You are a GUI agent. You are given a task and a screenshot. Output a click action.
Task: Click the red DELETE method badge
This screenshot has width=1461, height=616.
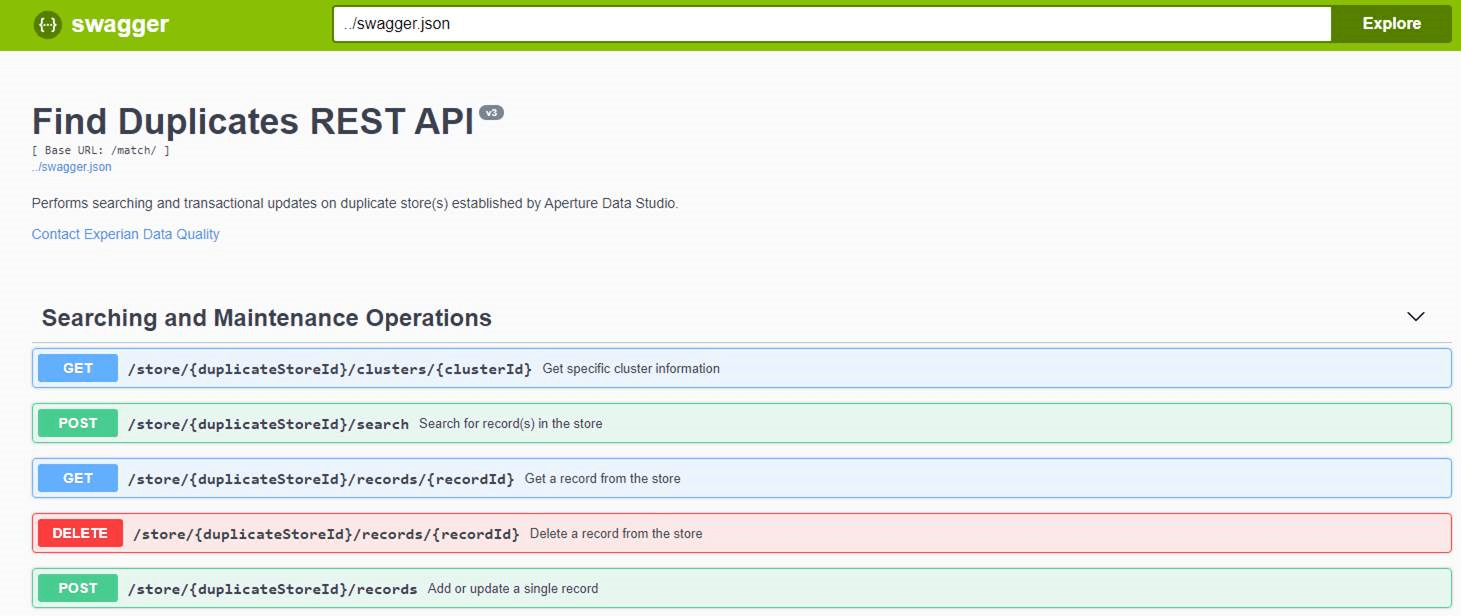pyautogui.click(x=80, y=533)
